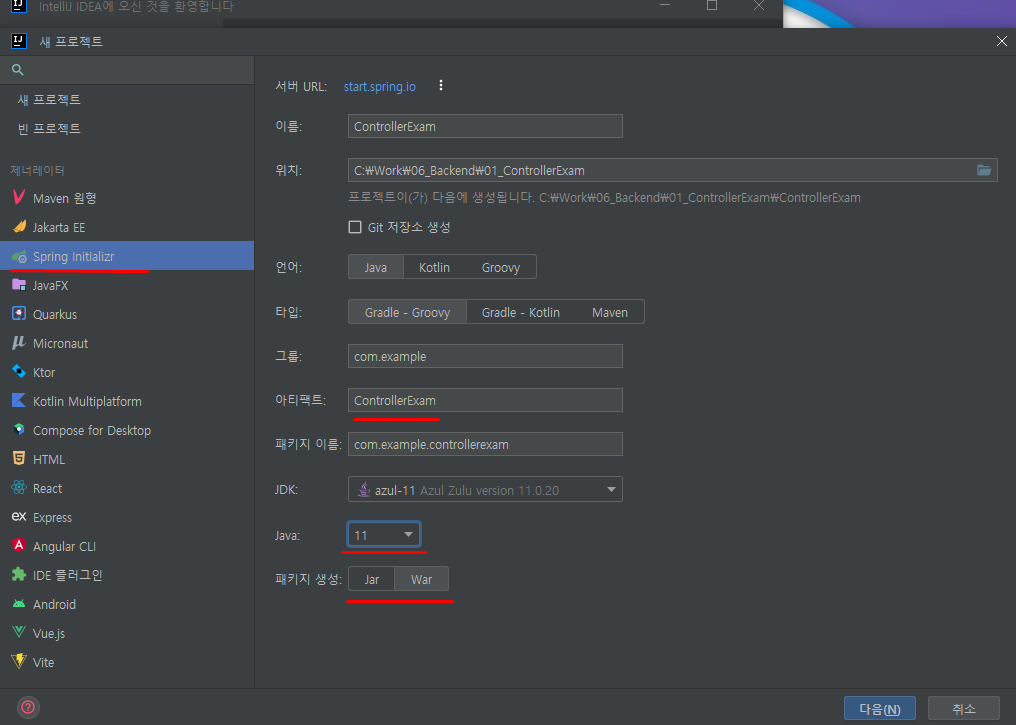This screenshot has width=1016, height=725.
Task: Choose React project type
Action: [x=127, y=489]
